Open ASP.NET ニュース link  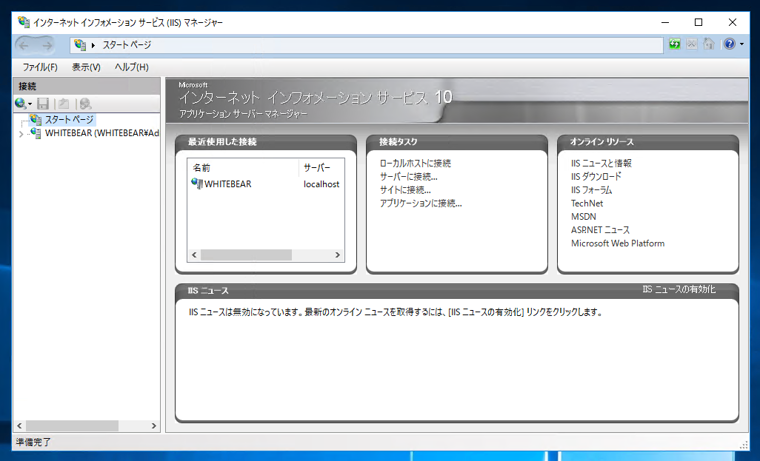pyautogui.click(x=600, y=230)
